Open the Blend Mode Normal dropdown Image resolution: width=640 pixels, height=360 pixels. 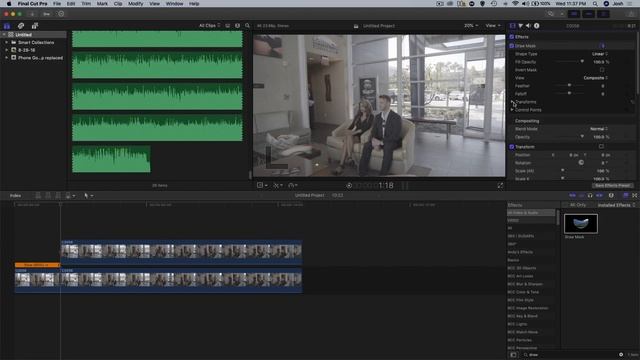(599, 129)
